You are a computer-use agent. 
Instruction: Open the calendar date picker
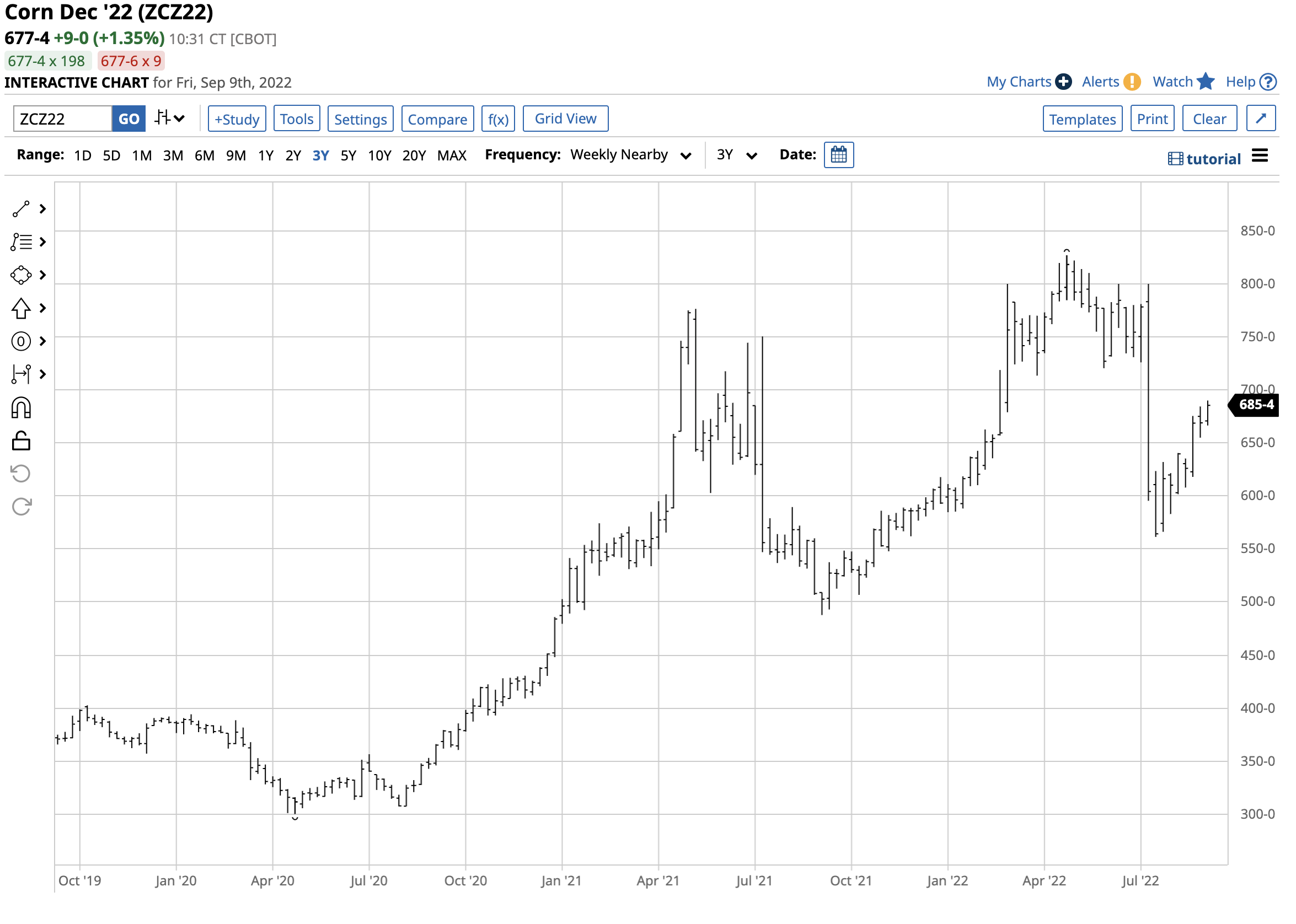click(x=838, y=155)
